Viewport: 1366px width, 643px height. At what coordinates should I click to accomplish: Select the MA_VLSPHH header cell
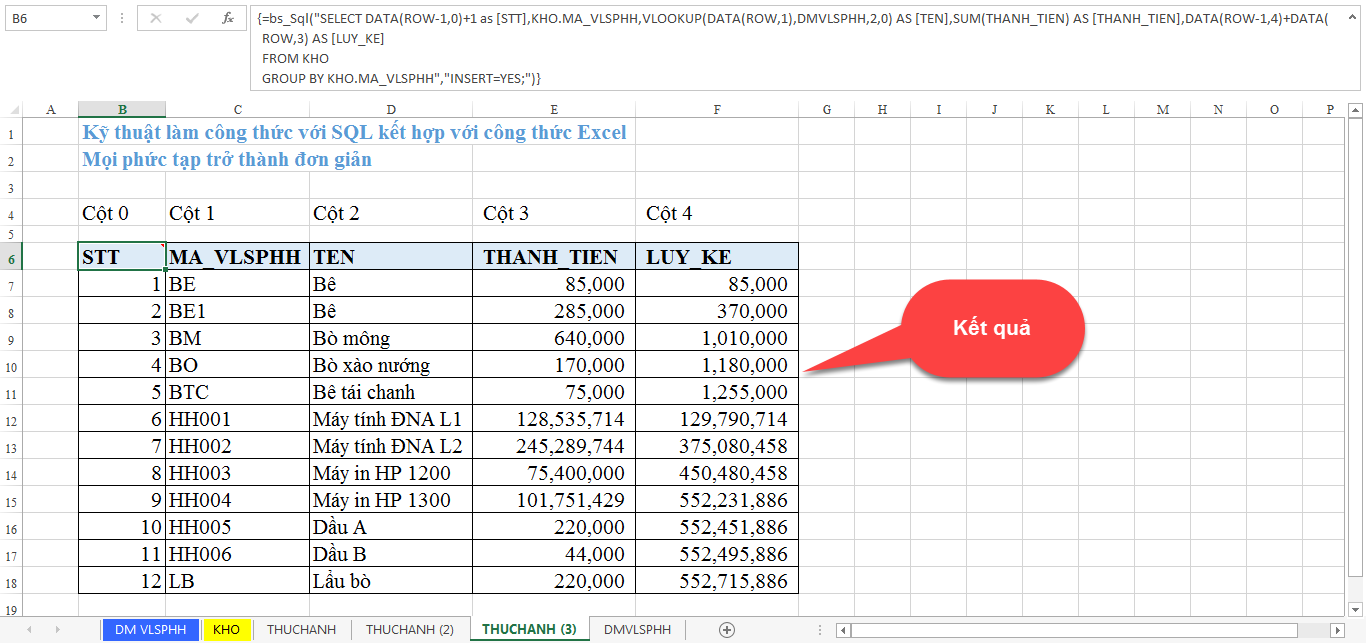point(237,257)
